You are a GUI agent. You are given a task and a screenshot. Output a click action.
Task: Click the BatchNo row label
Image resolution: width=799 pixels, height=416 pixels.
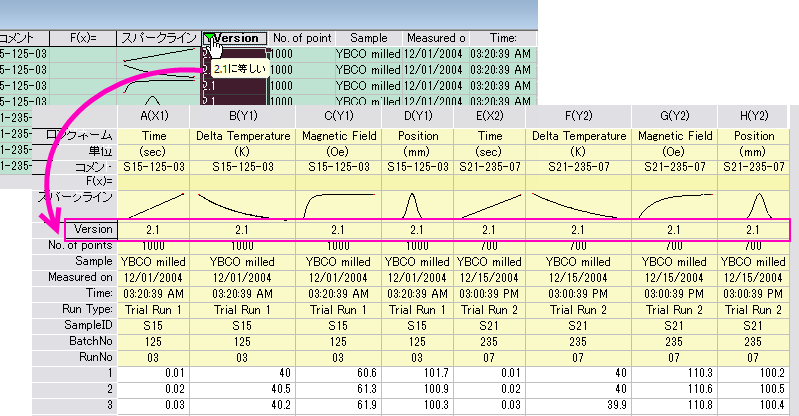[75, 341]
